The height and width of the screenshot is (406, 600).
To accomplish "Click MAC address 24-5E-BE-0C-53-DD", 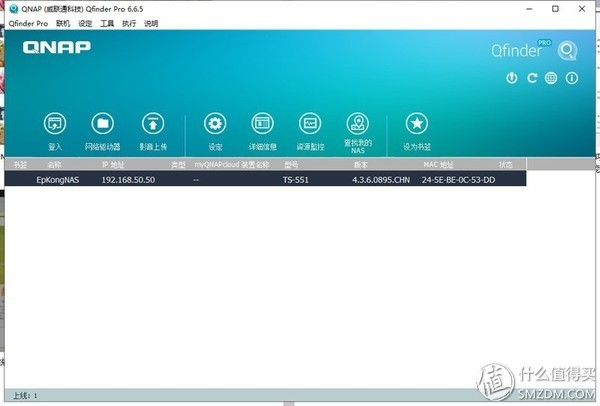I will (458, 180).
